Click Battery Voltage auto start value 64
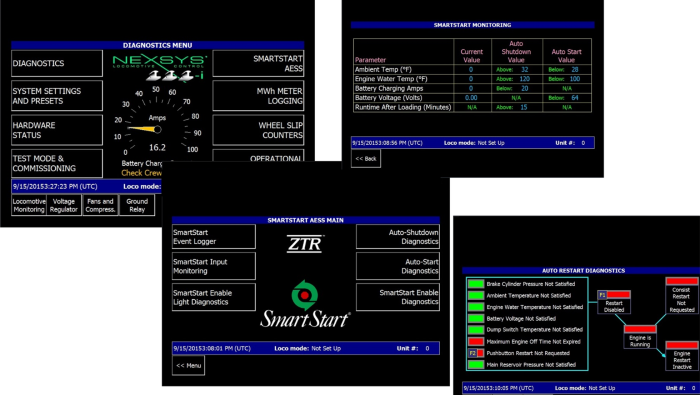This screenshot has height=395, width=700. [575, 98]
